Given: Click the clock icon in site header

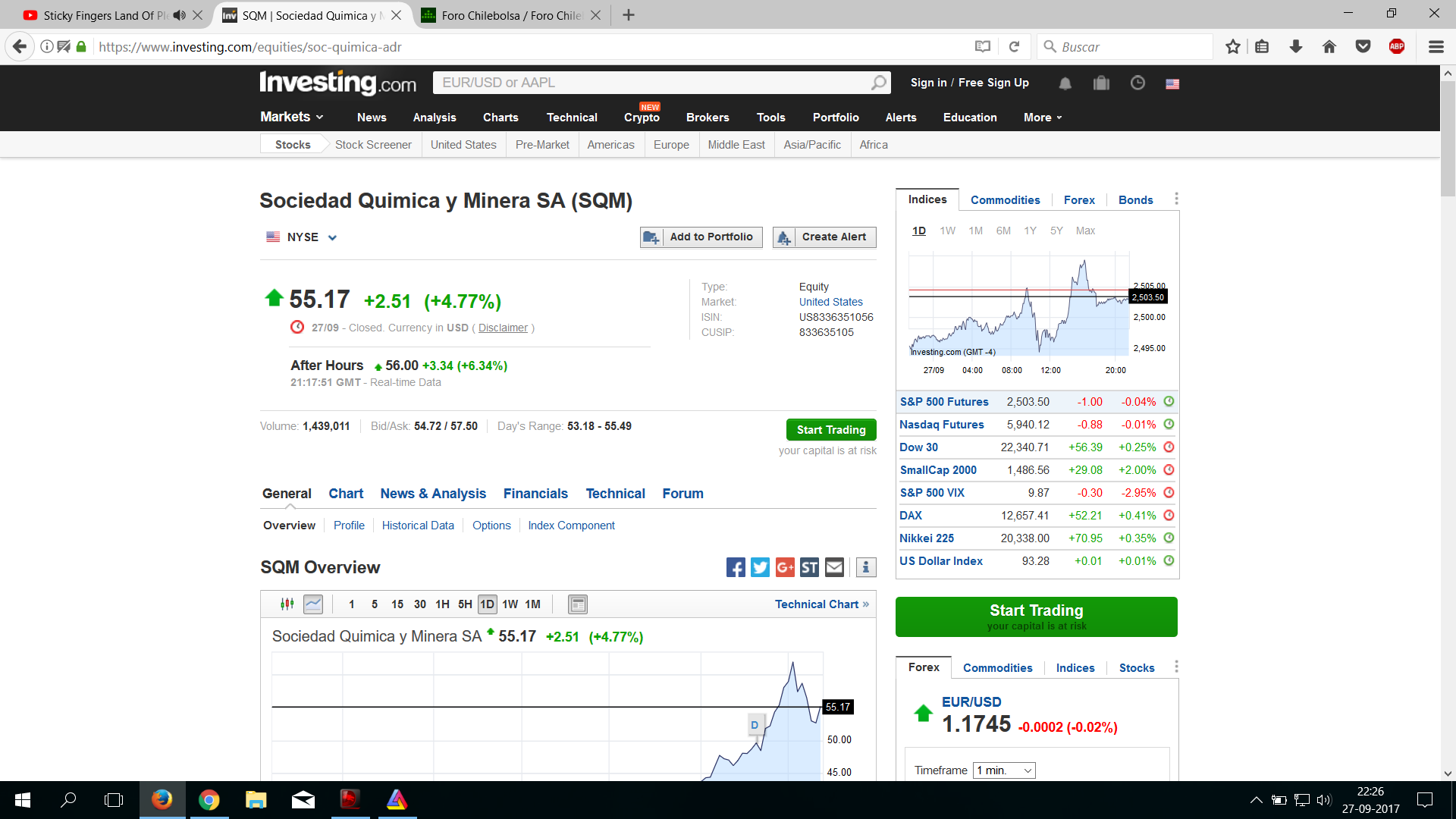Looking at the screenshot, I should 1137,83.
